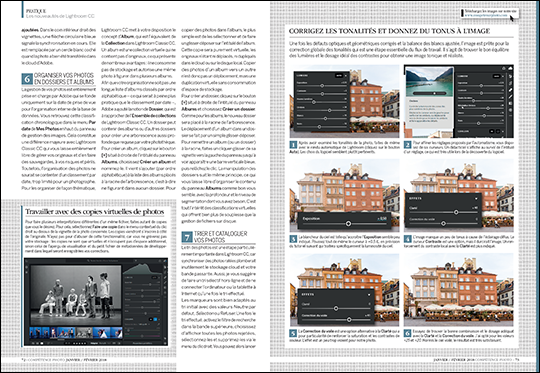Click the B&W button in step 2 Couleur row
The image size is (540, 373).
[492, 131]
